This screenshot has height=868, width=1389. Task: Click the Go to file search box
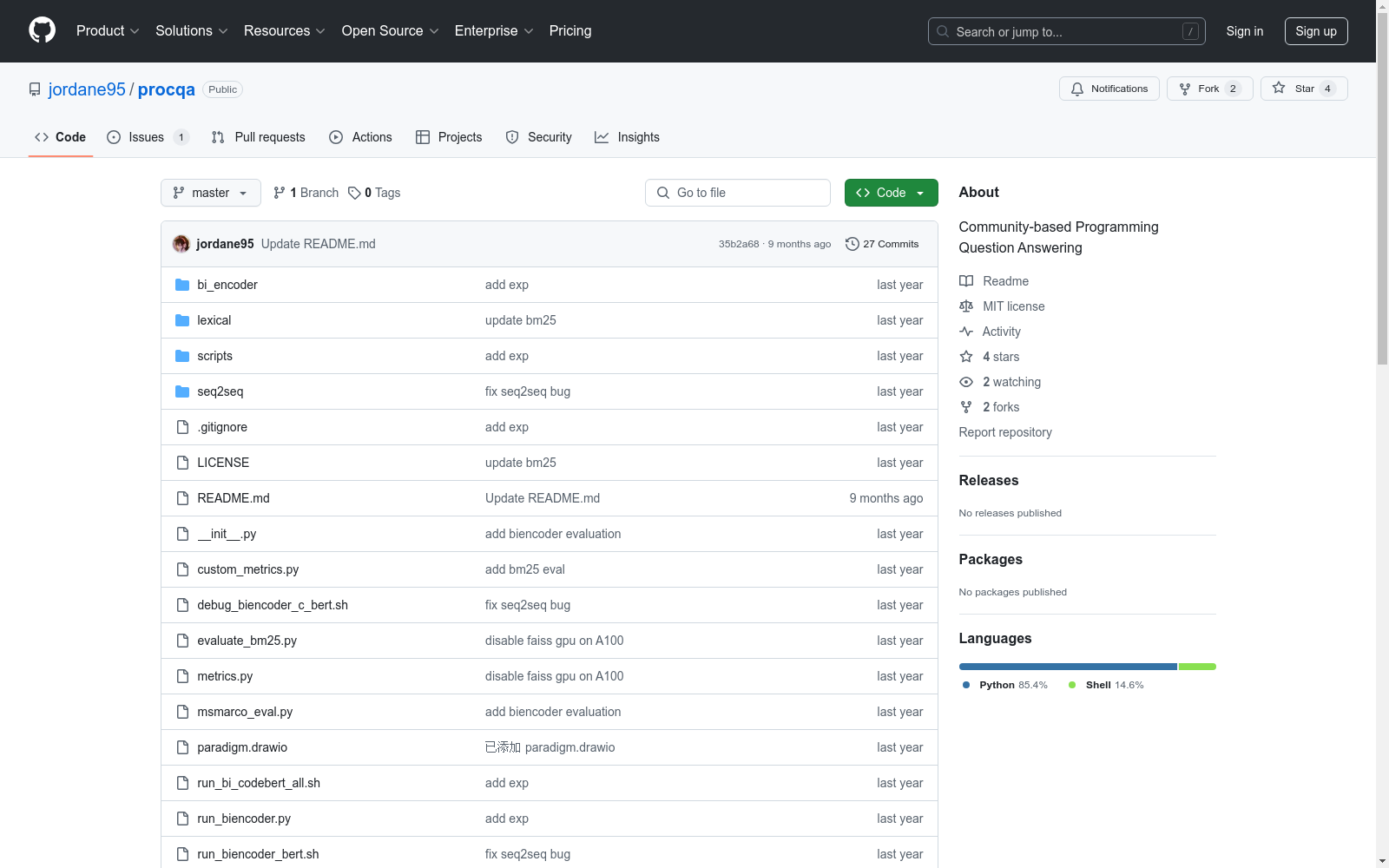click(x=738, y=193)
